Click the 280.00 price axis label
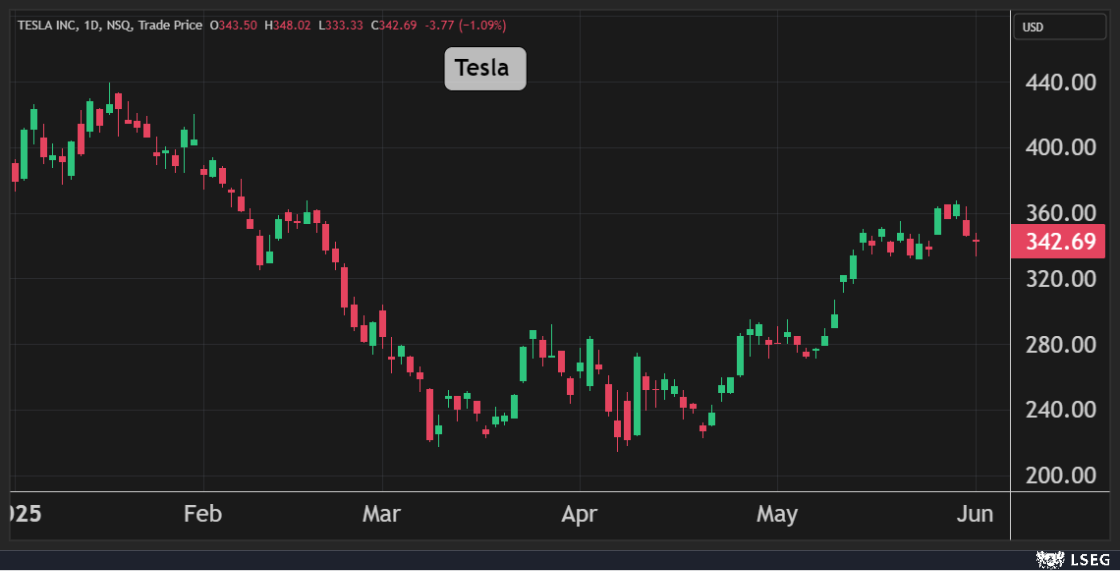Screen dimensions: 1120x571 (x=1061, y=344)
